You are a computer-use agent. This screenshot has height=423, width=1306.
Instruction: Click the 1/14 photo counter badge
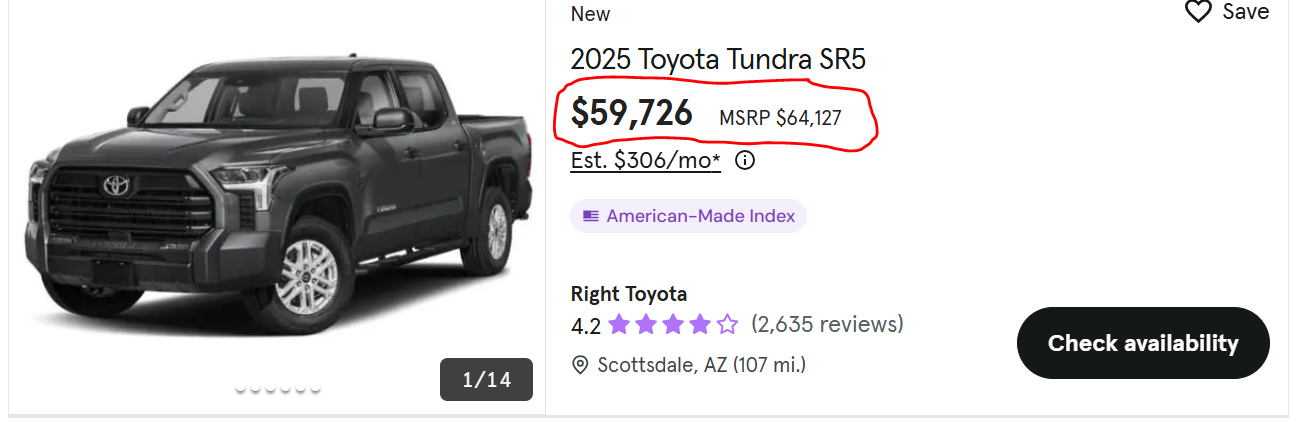tap(486, 379)
